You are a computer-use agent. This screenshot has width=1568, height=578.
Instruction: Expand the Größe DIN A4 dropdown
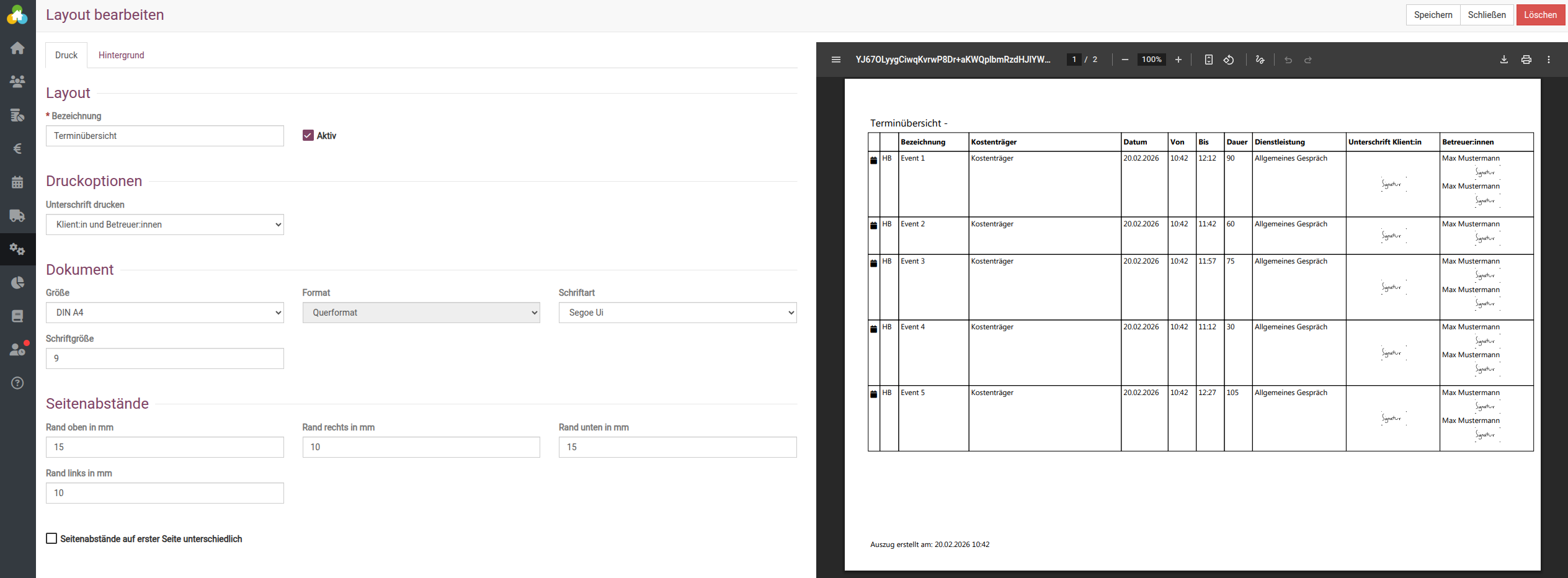164,313
